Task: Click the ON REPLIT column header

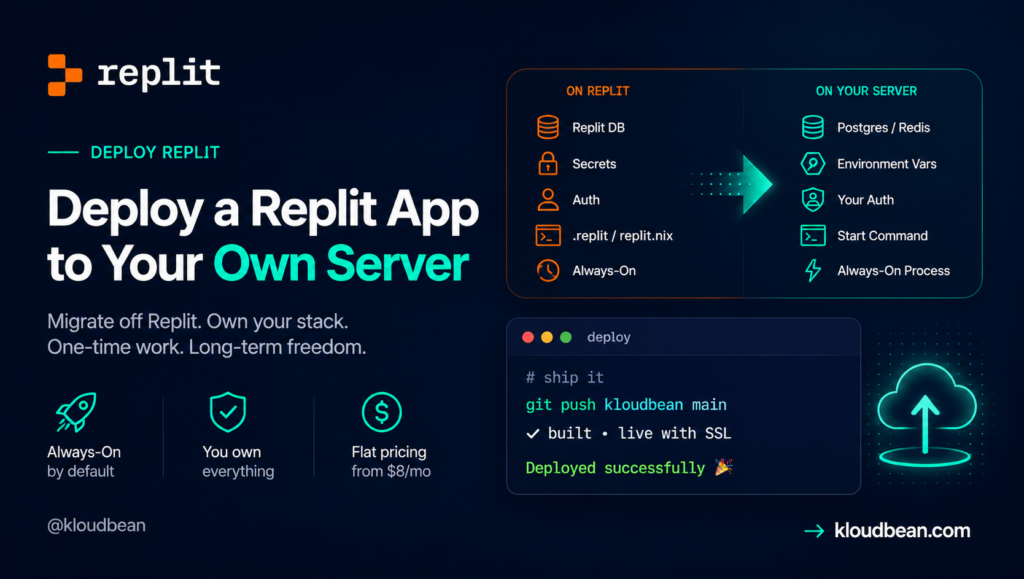Action: click(x=598, y=91)
